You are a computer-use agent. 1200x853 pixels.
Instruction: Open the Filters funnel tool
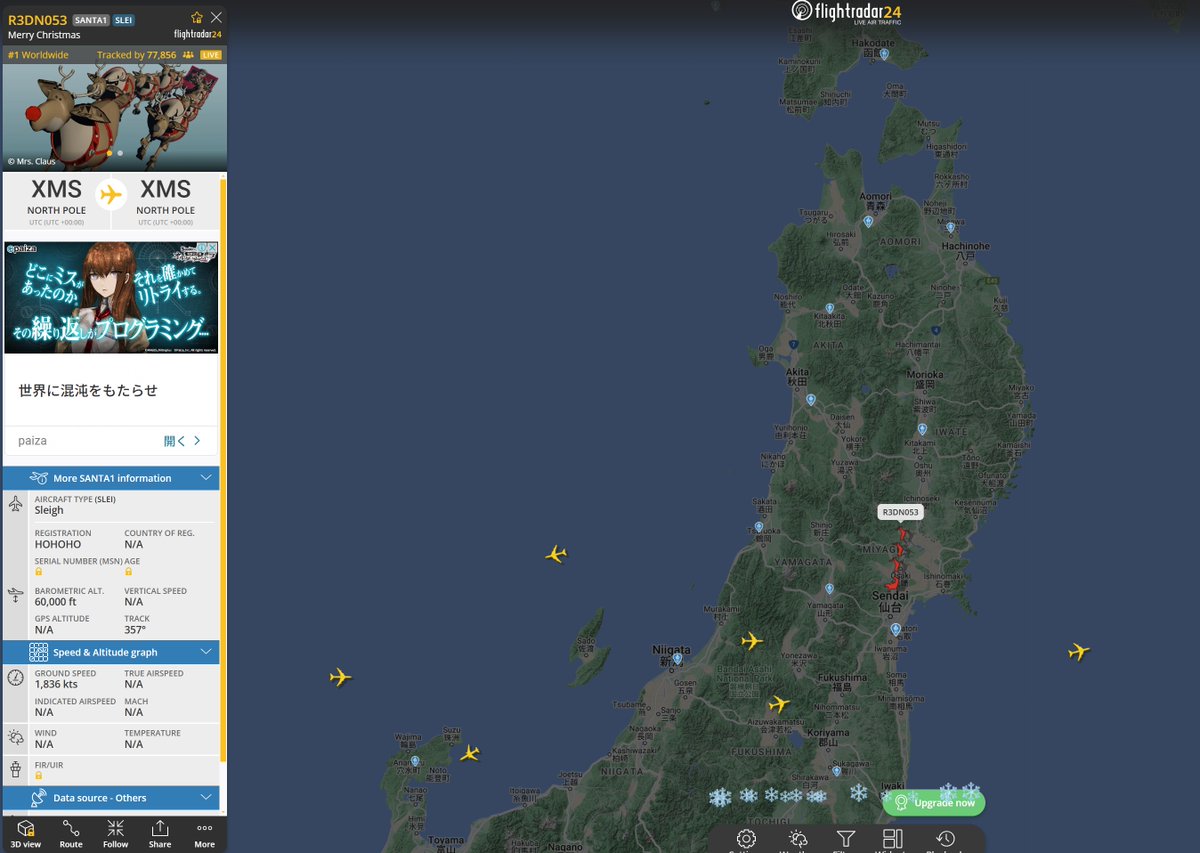point(845,840)
